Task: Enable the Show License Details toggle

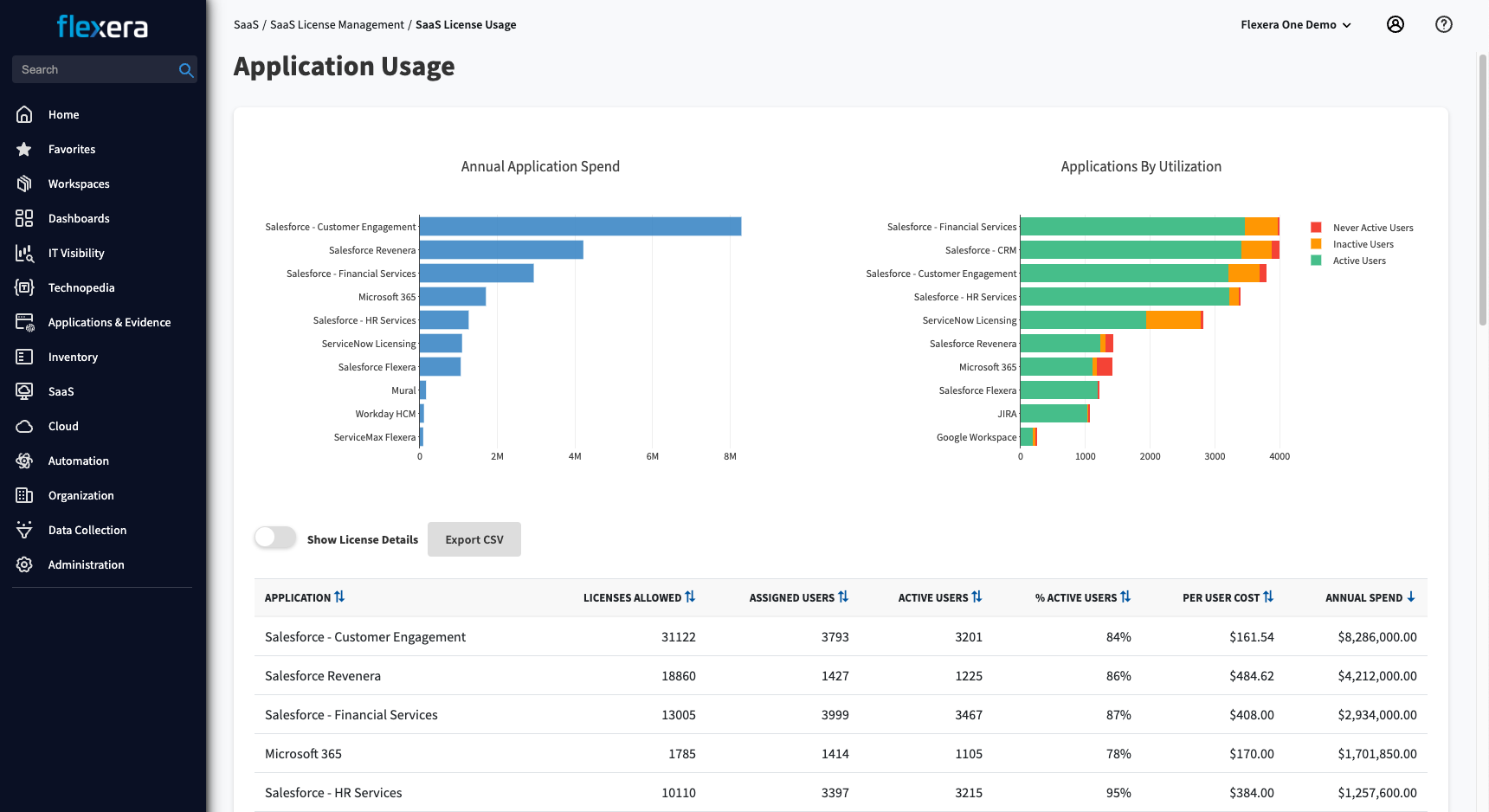Action: click(x=274, y=538)
